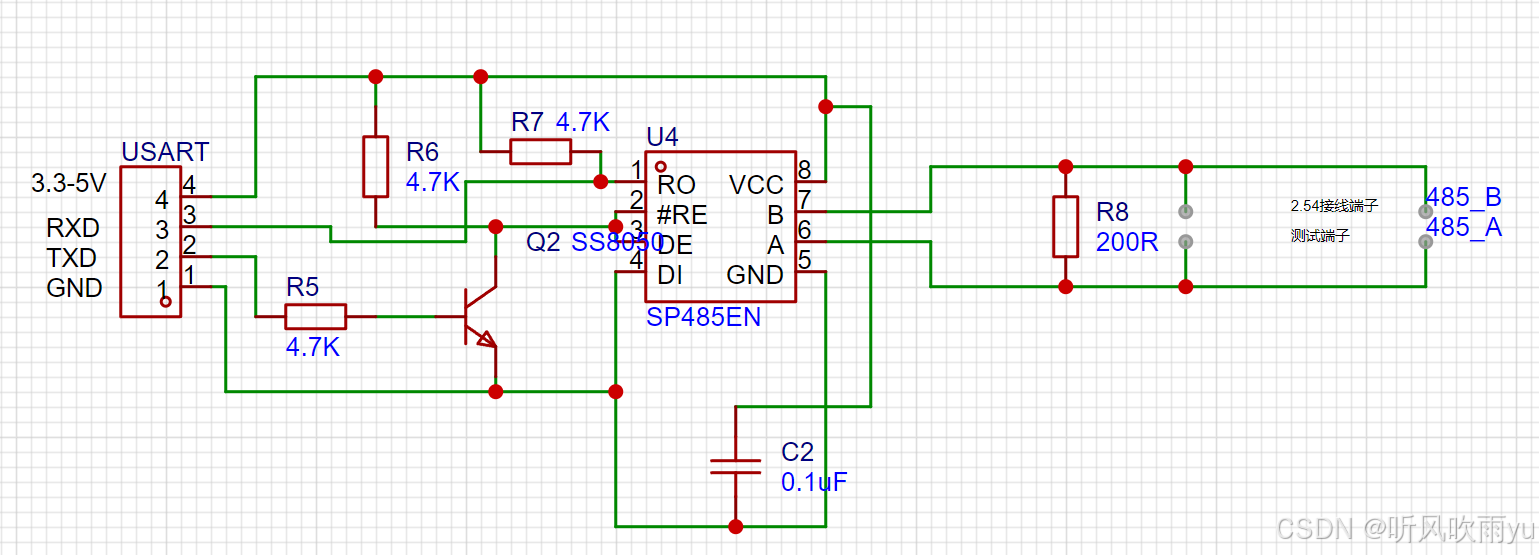Click the R8 designator label
This screenshot has height=555, width=1539.
1112,212
